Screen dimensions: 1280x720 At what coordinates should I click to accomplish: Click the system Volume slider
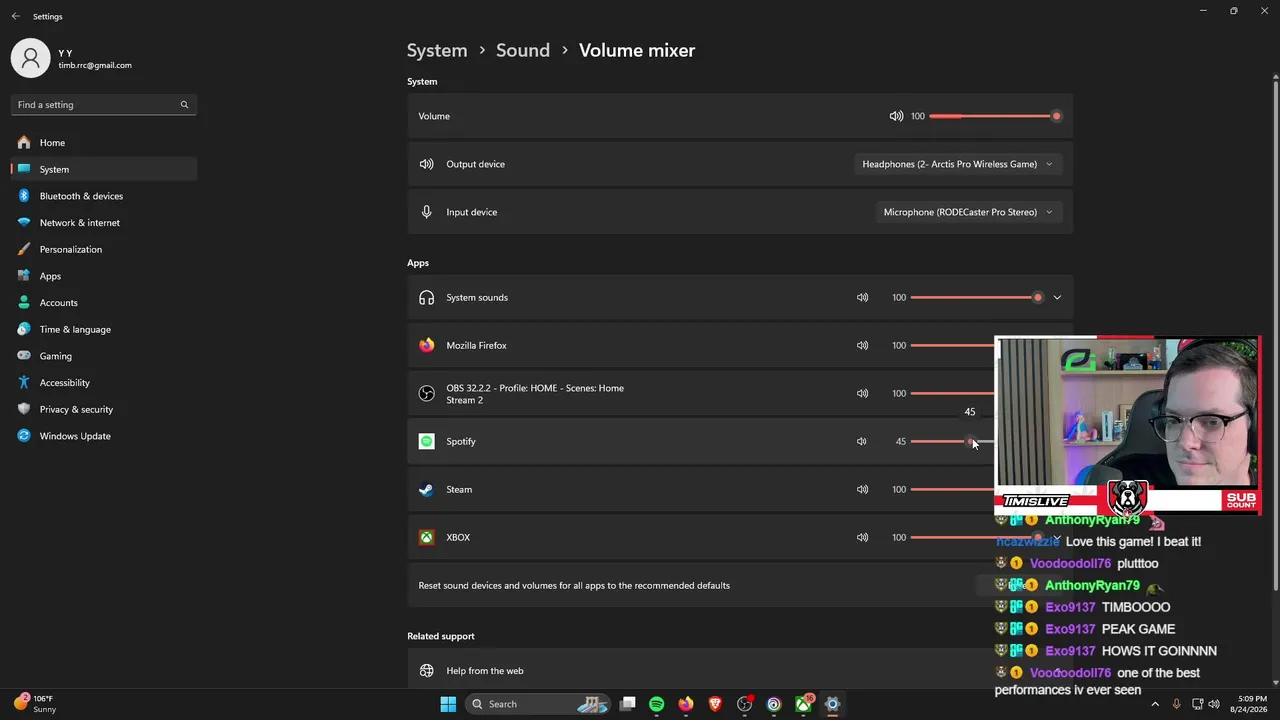993,116
